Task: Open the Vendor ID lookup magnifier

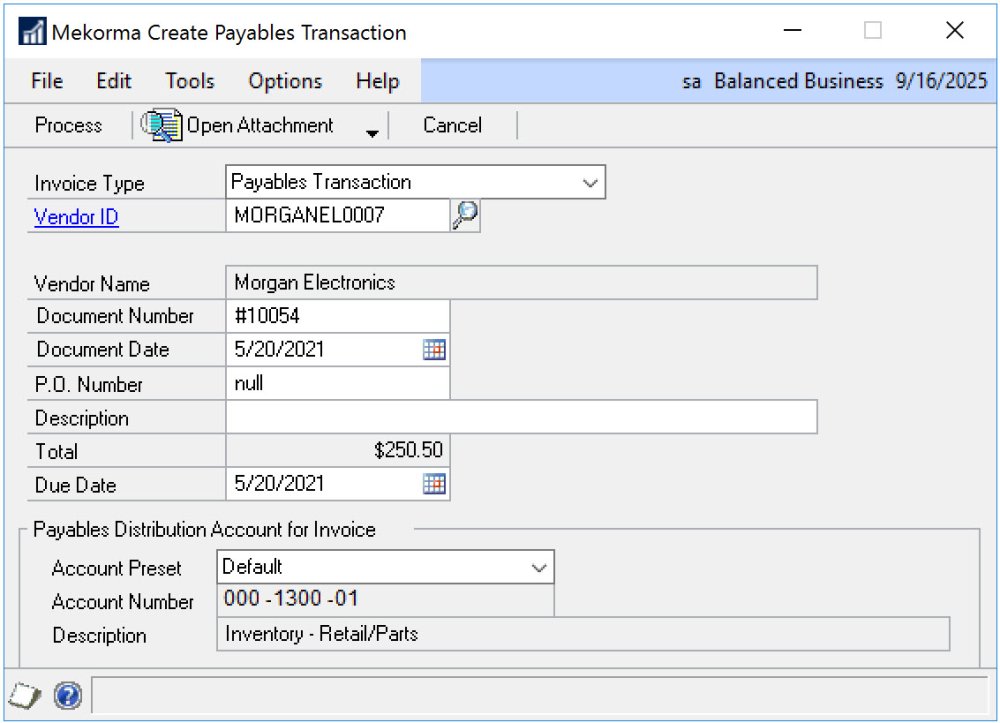Action: 463,216
